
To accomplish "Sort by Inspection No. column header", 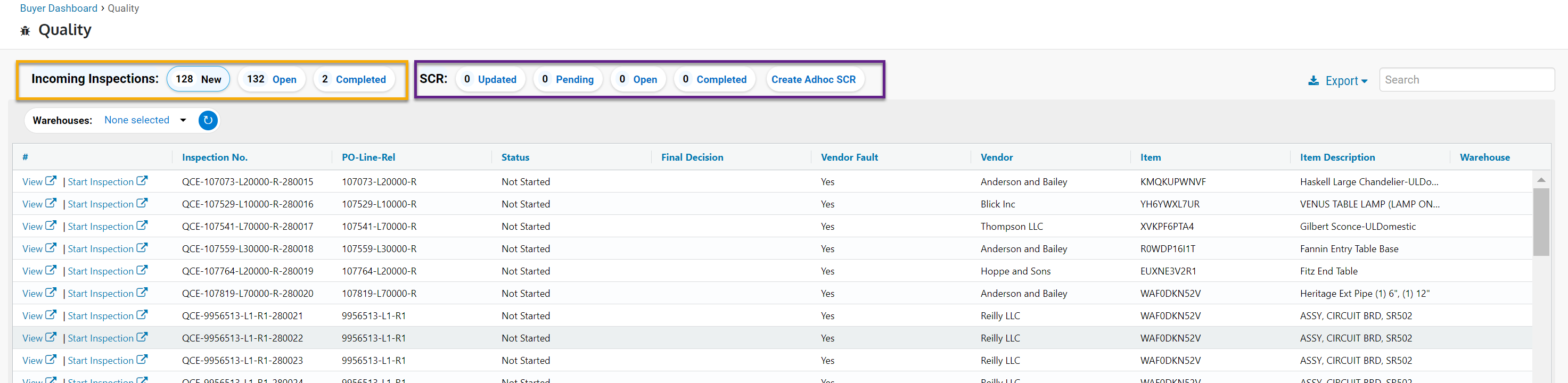I will tap(215, 157).
